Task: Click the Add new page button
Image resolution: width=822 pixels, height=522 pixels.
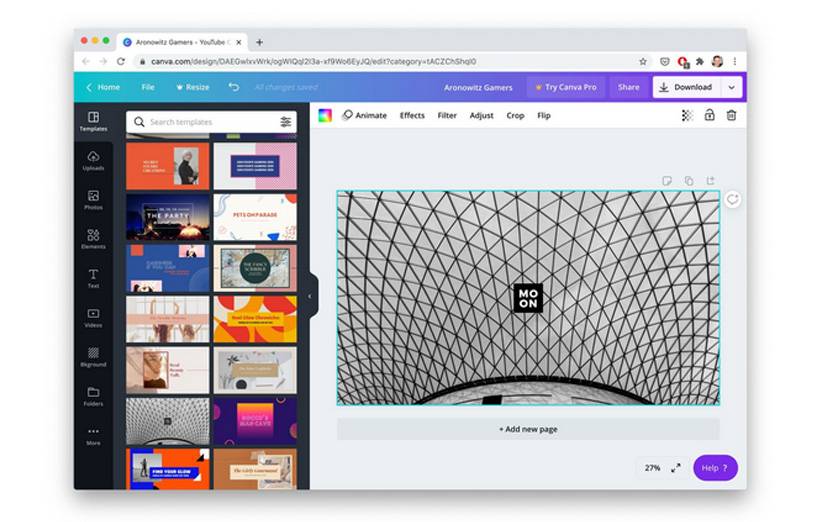Action: (x=528, y=429)
